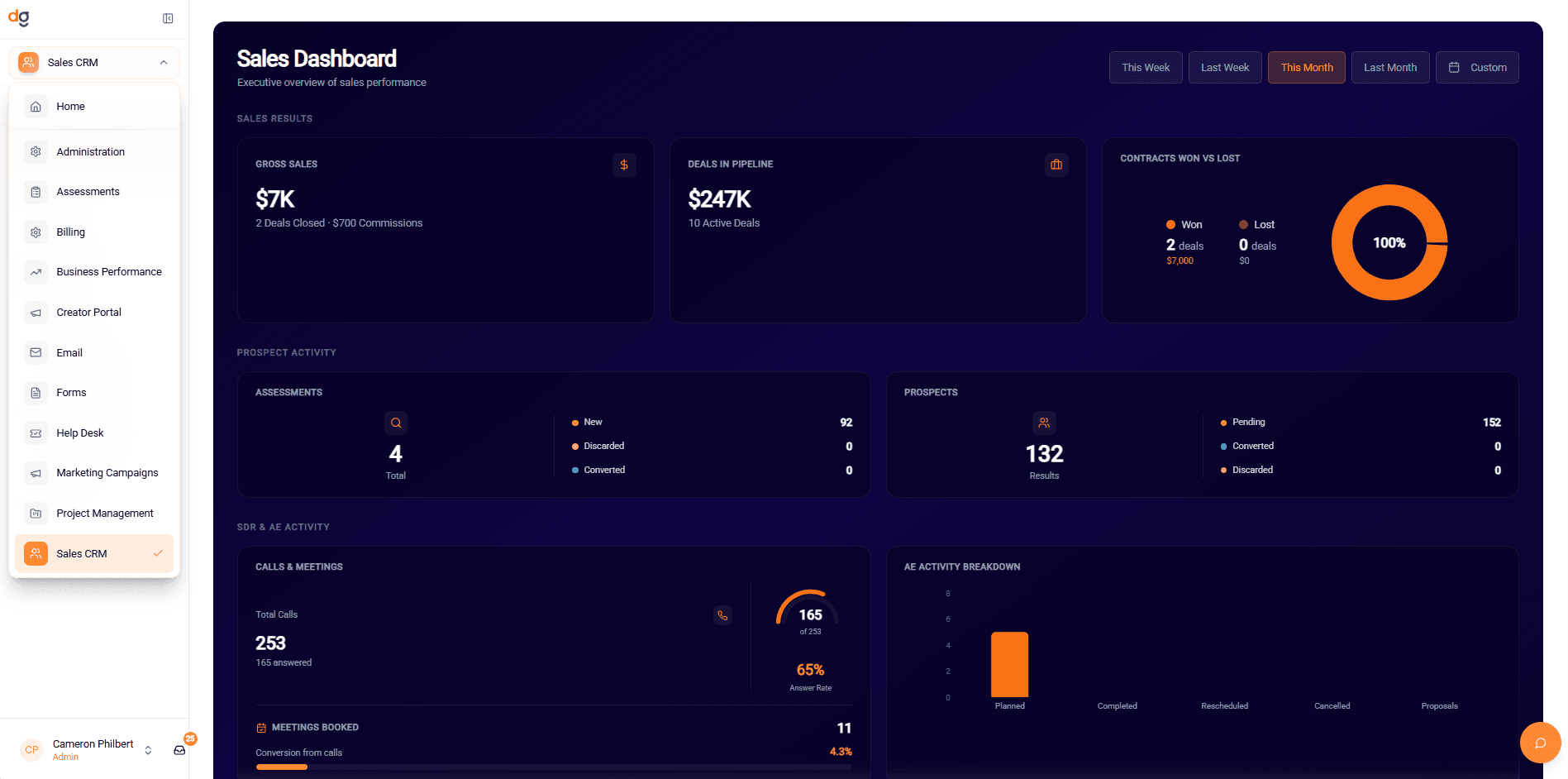Click the dollar icon in Gross Sales
The width and height of the screenshot is (1568, 779).
click(x=624, y=165)
